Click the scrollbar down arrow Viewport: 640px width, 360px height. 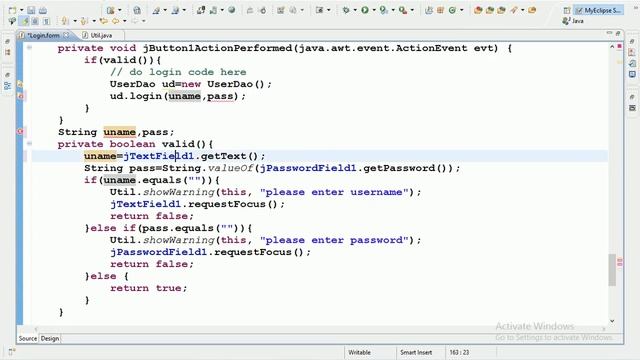click(x=612, y=321)
